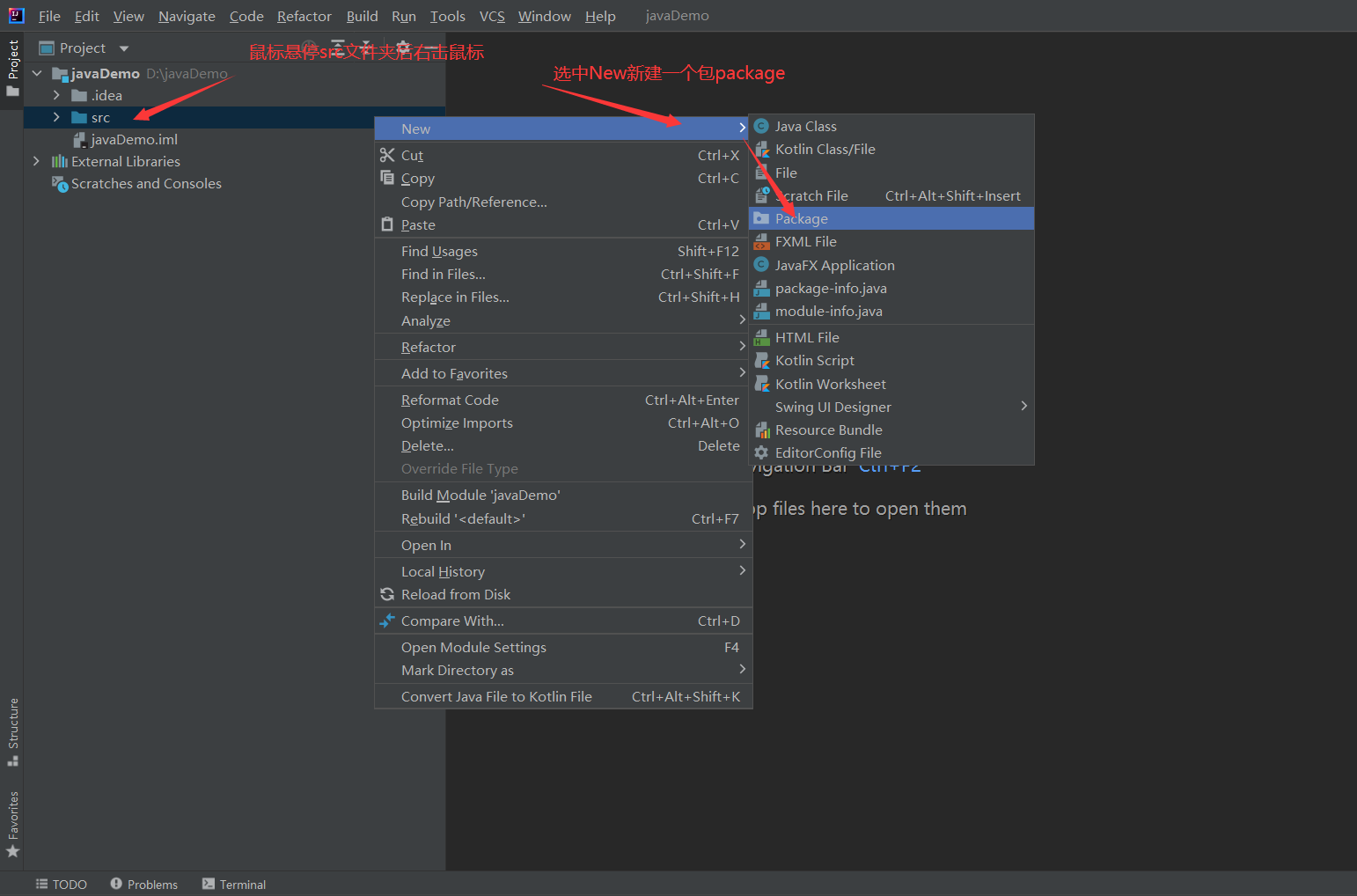Click the HTML File icon
This screenshot has height=896, width=1357.
(x=762, y=337)
